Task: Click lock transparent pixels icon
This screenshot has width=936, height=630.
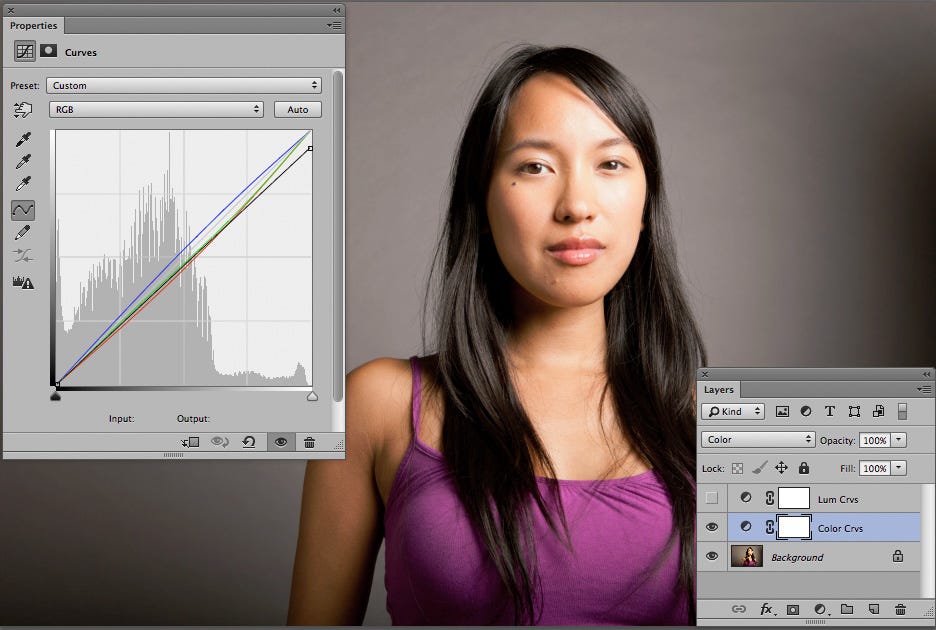Action: 737,468
